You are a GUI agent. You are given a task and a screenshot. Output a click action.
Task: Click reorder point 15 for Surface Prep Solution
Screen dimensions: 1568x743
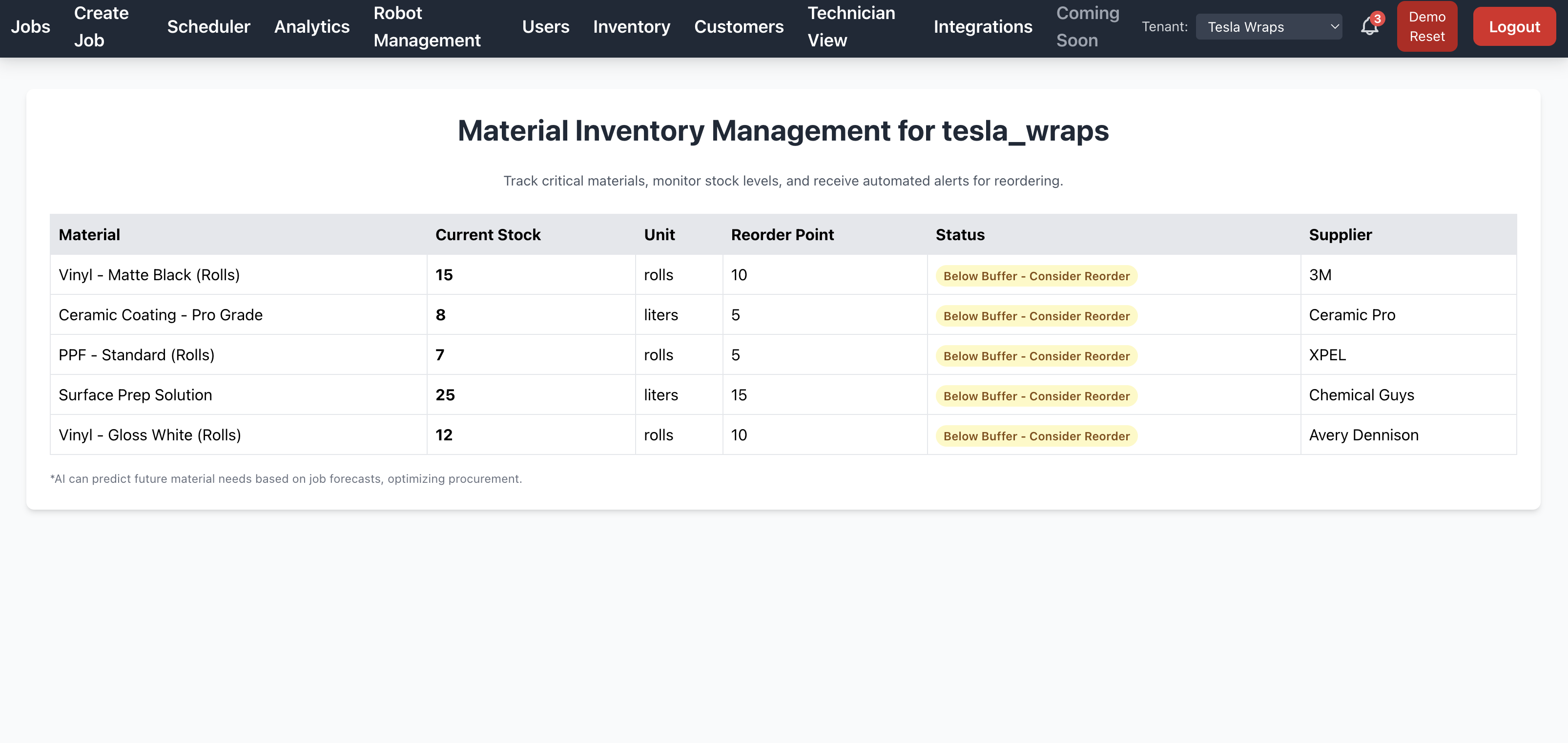tap(738, 395)
